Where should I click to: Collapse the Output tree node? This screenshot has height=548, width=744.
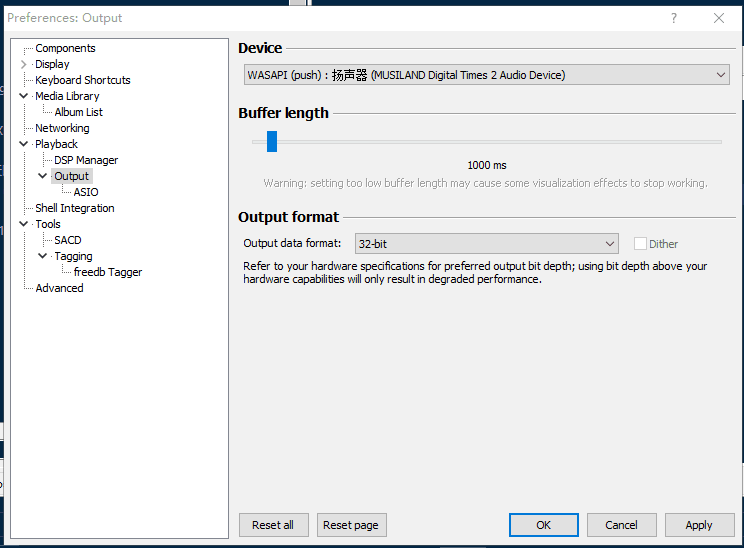43,176
